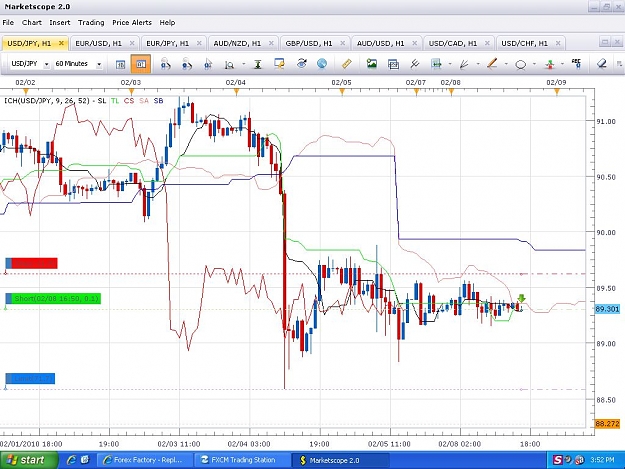Expand the line drawing tool dropdown arrow
The image size is (625, 469).
coord(506,64)
